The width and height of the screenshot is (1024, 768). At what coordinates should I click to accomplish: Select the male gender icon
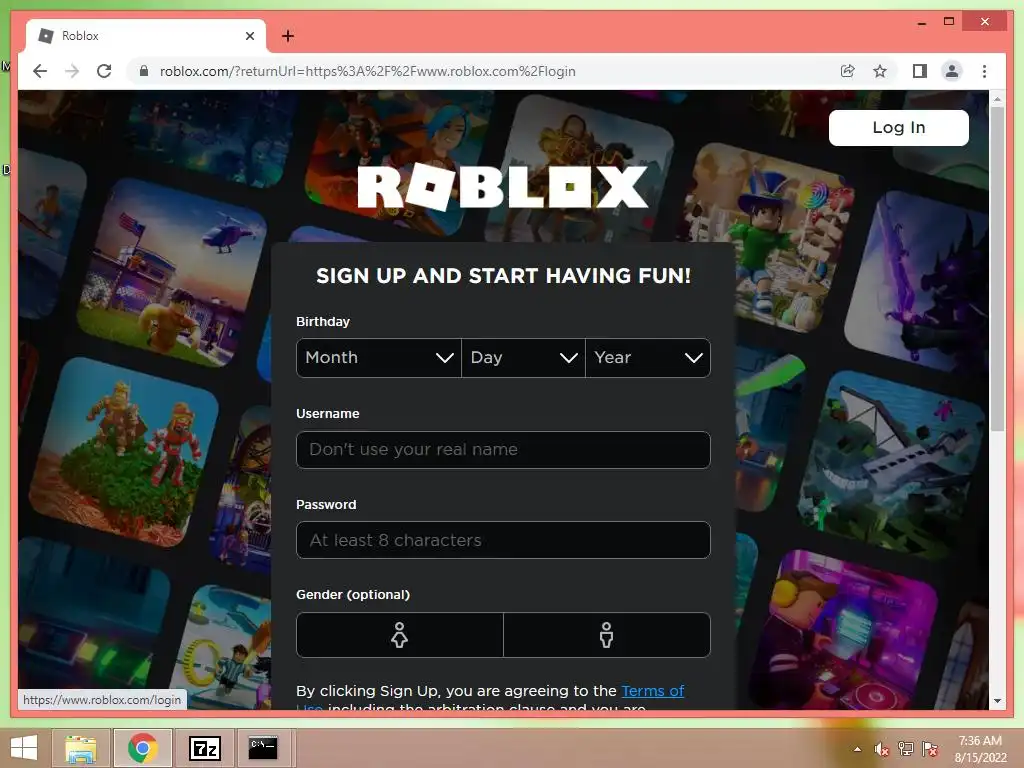coord(607,635)
